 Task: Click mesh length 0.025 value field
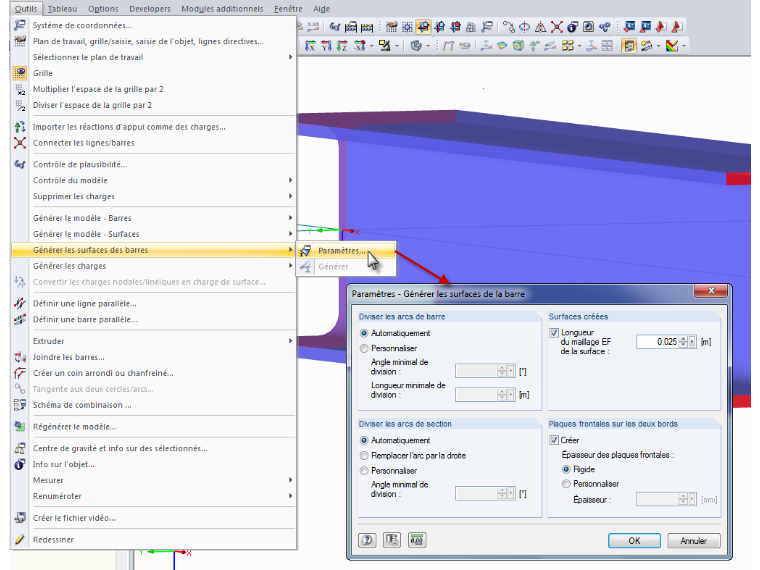click(x=658, y=342)
